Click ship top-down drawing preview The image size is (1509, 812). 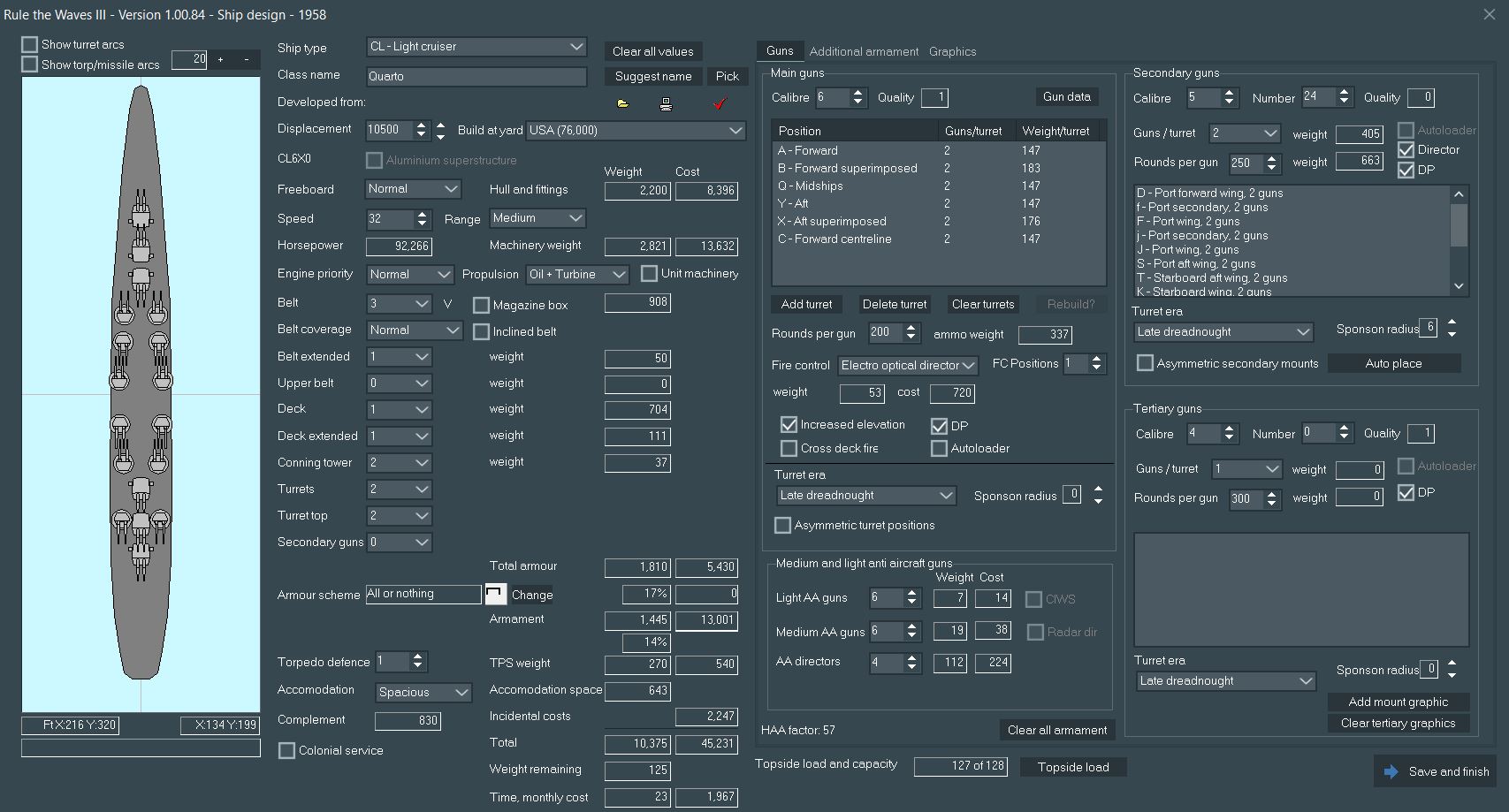141,395
